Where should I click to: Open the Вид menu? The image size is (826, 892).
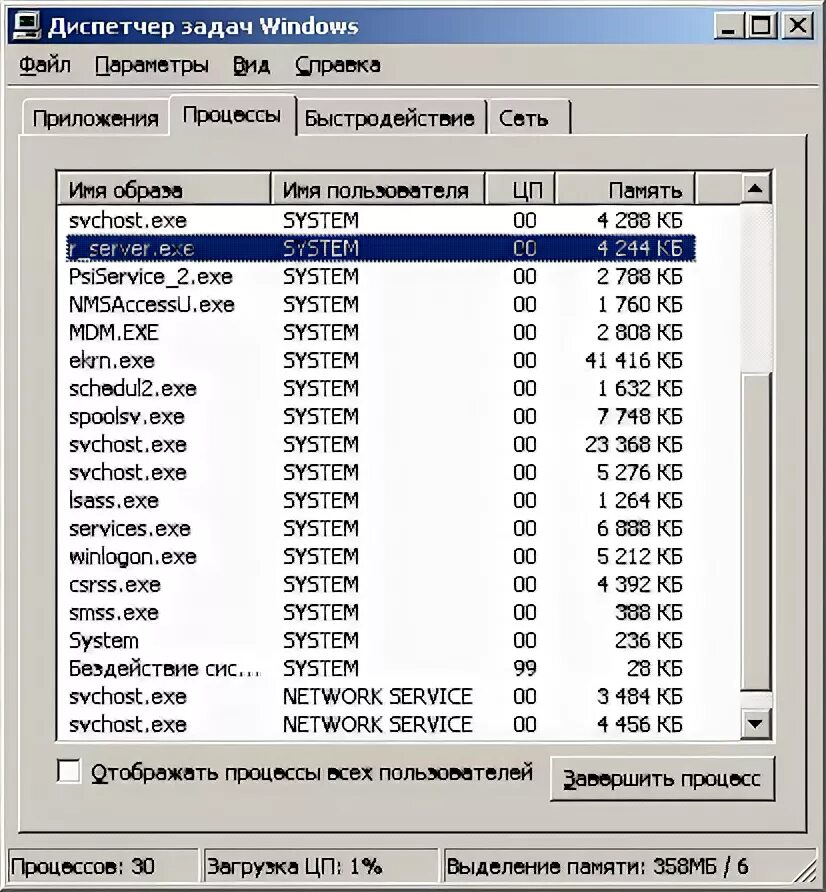pos(251,65)
